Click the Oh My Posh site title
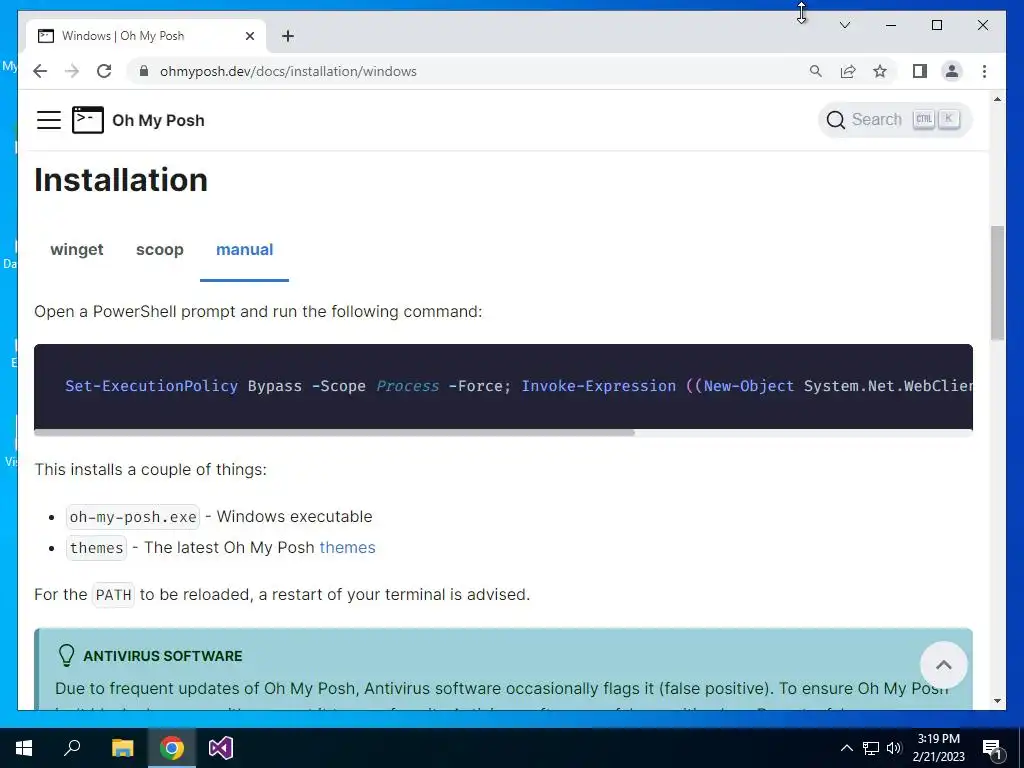Image resolution: width=1024 pixels, height=768 pixels. coord(158,120)
